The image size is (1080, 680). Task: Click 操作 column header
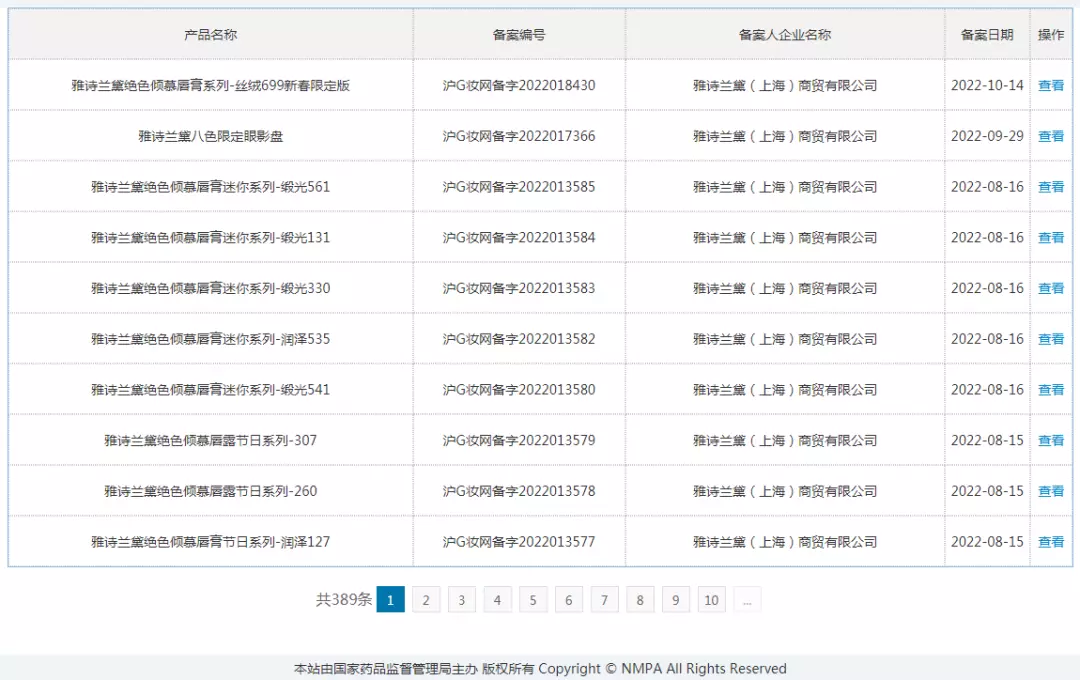tap(1051, 34)
